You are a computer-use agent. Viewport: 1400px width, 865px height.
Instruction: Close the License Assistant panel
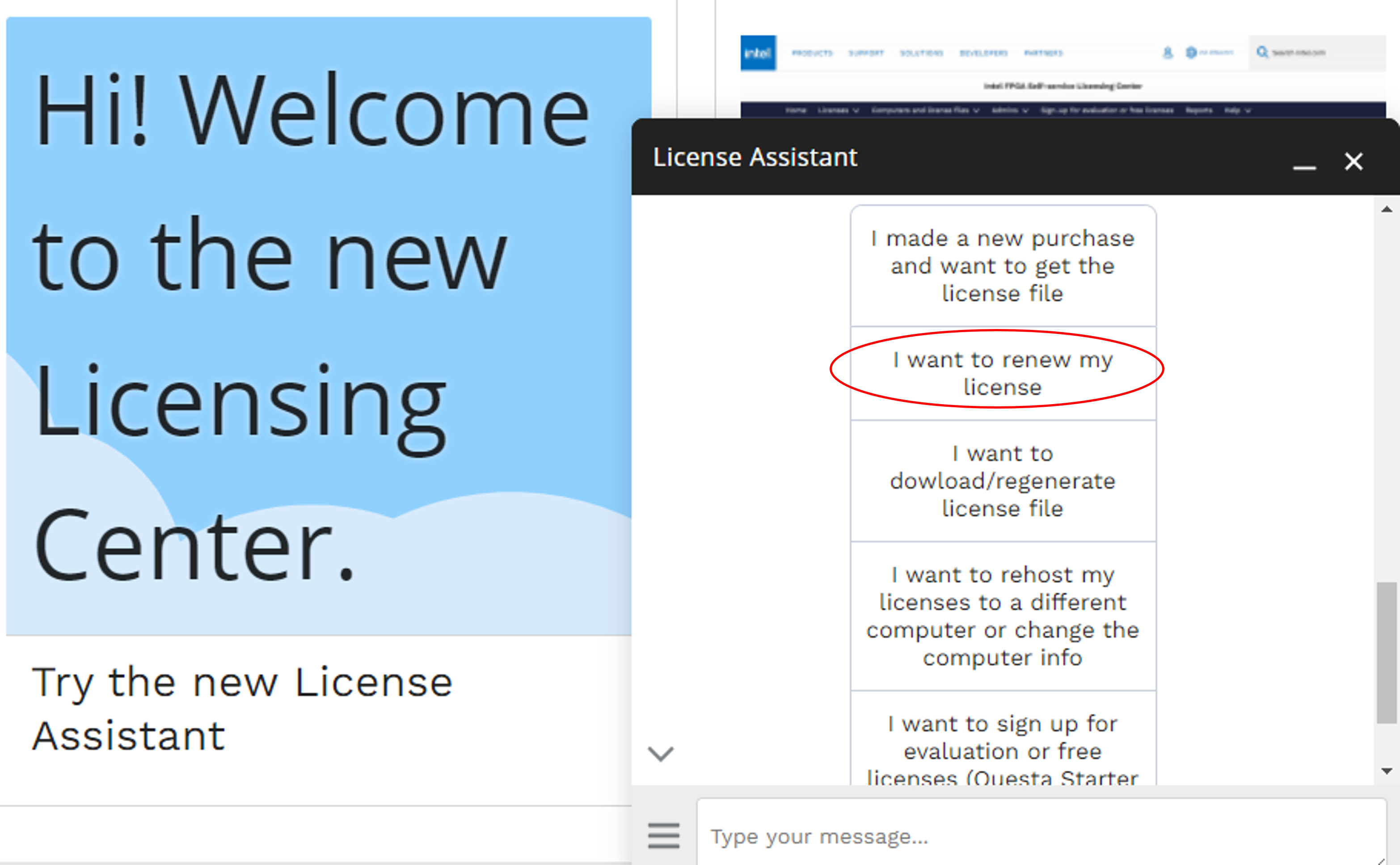click(x=1354, y=161)
